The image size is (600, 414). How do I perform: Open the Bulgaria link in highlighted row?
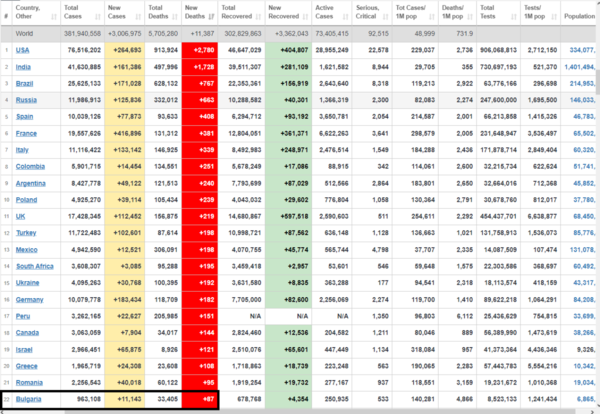point(30,401)
